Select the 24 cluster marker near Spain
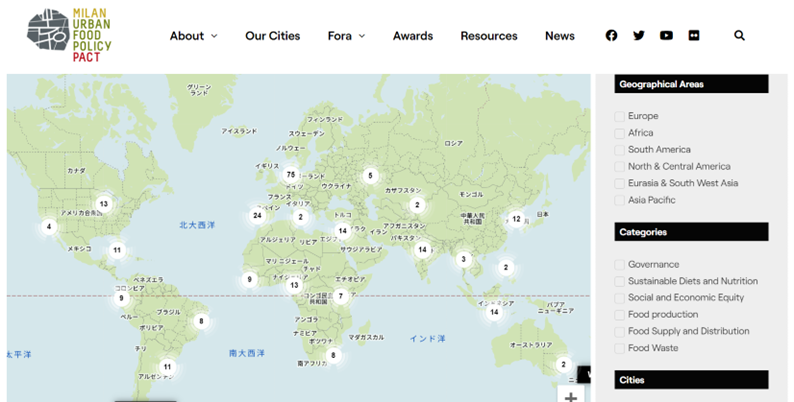 pos(257,215)
